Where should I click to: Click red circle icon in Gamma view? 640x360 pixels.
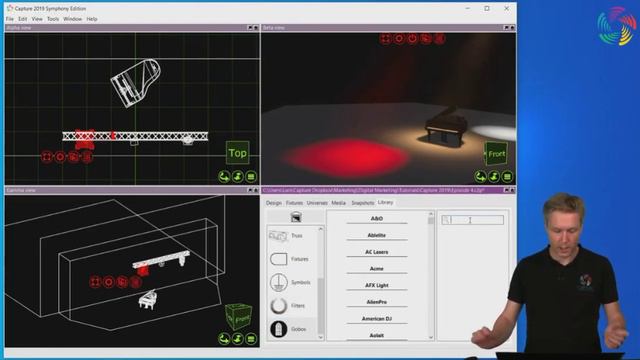[x=109, y=282]
